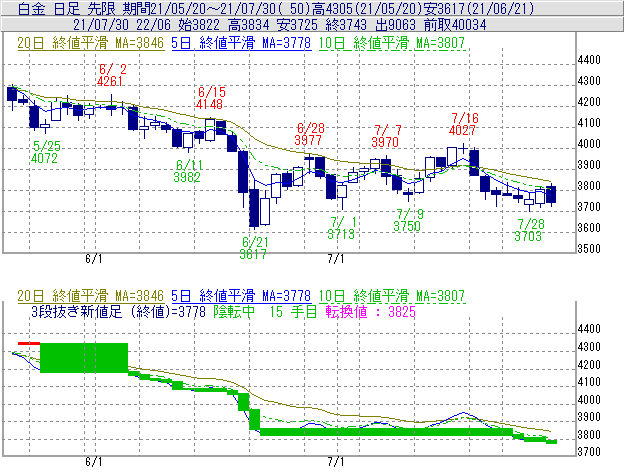
Task: Click the 7/7 3970 high label
Action: pyautogui.click(x=386, y=136)
